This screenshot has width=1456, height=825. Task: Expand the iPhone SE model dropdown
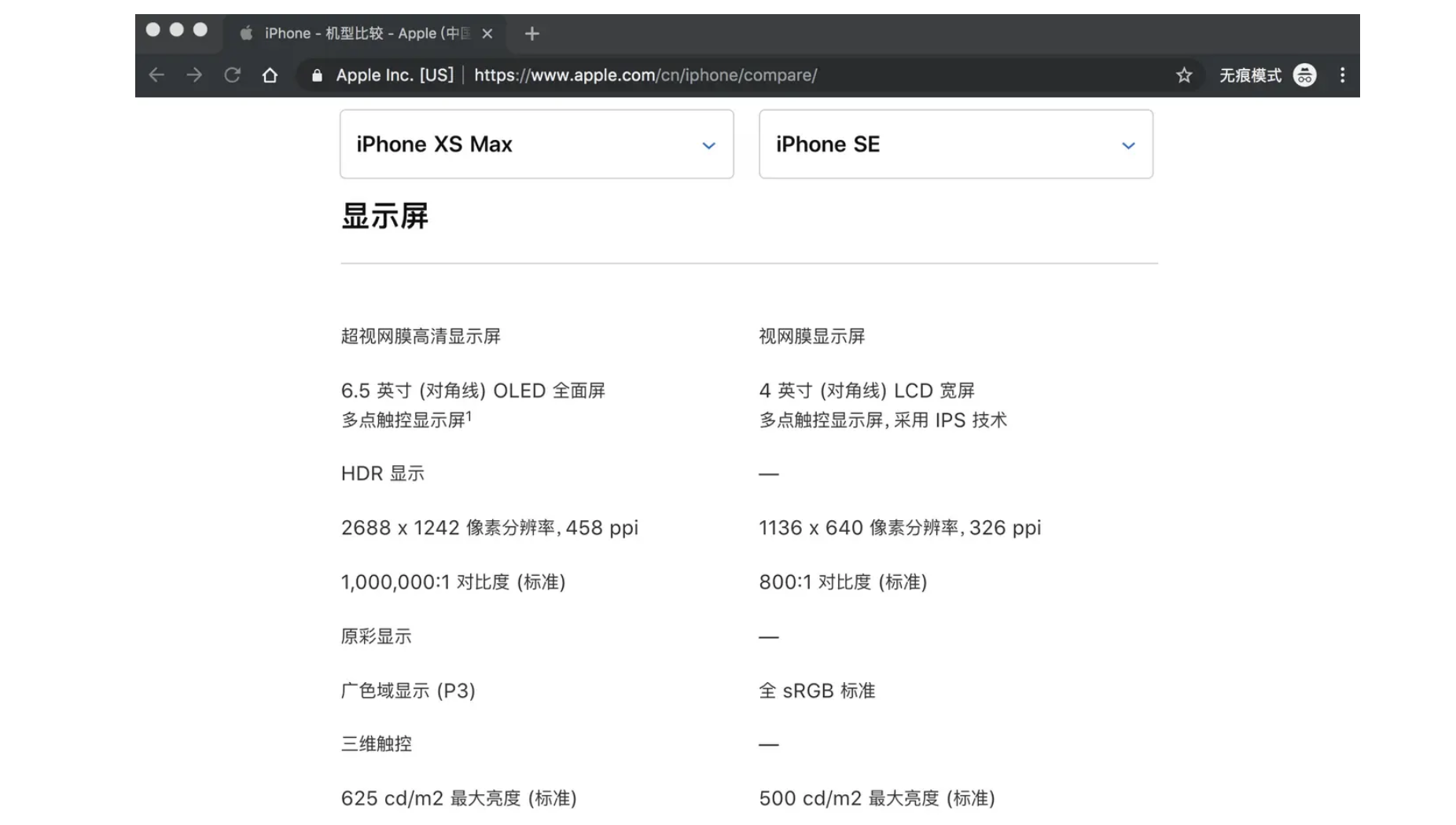point(955,145)
